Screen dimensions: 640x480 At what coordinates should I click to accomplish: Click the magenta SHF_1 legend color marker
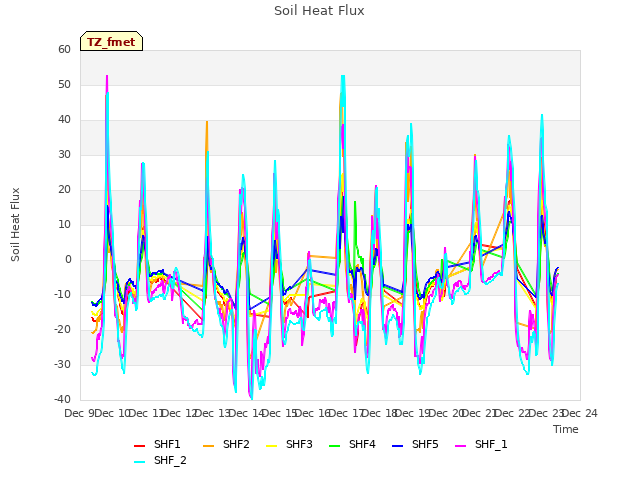pos(460,446)
